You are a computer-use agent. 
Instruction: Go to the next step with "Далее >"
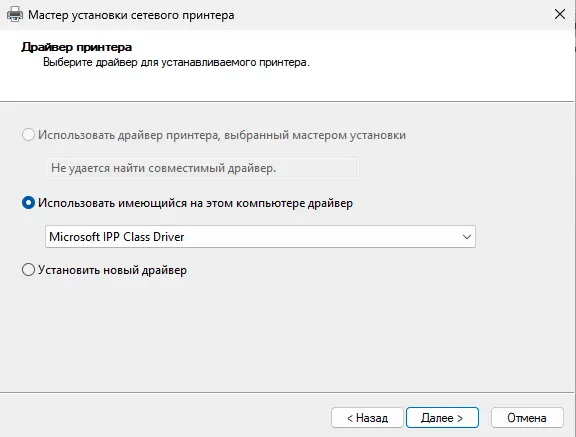point(442,418)
